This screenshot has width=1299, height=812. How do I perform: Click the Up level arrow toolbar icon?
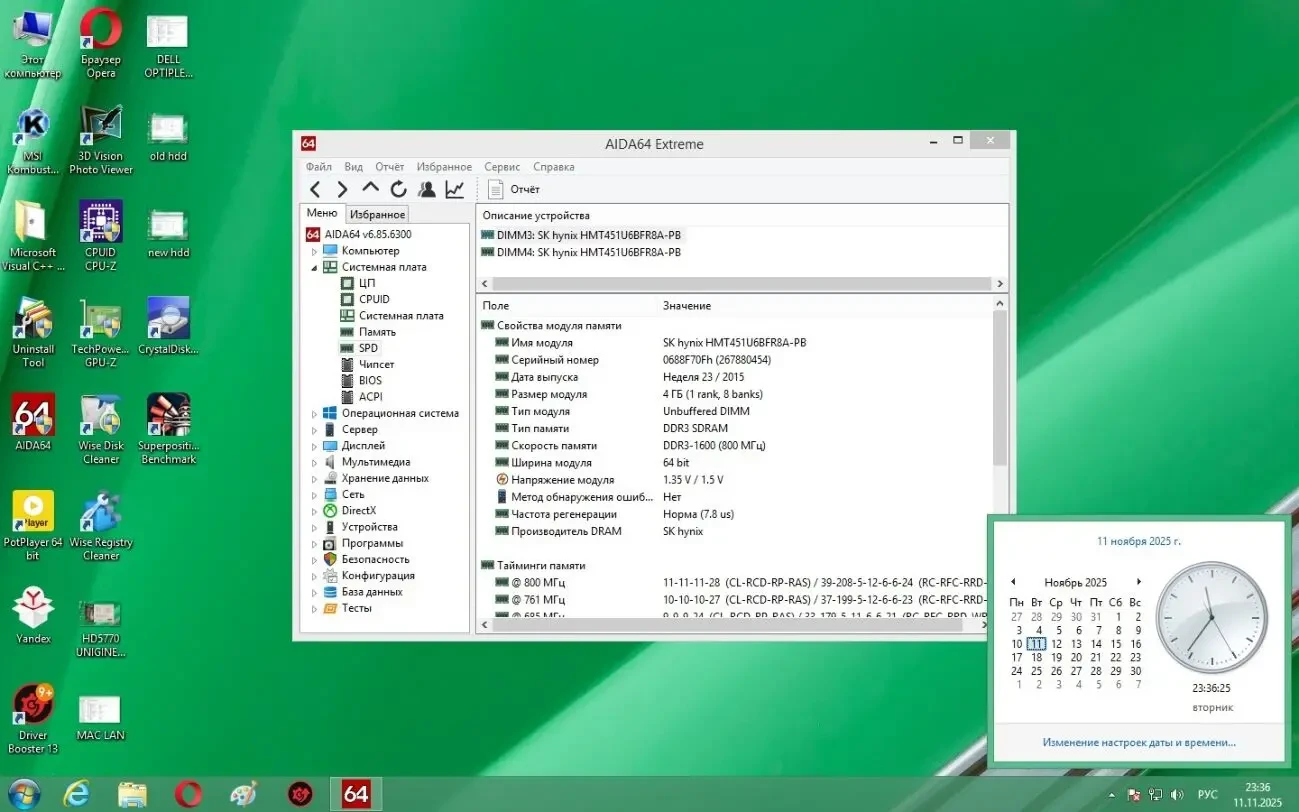[x=370, y=189]
